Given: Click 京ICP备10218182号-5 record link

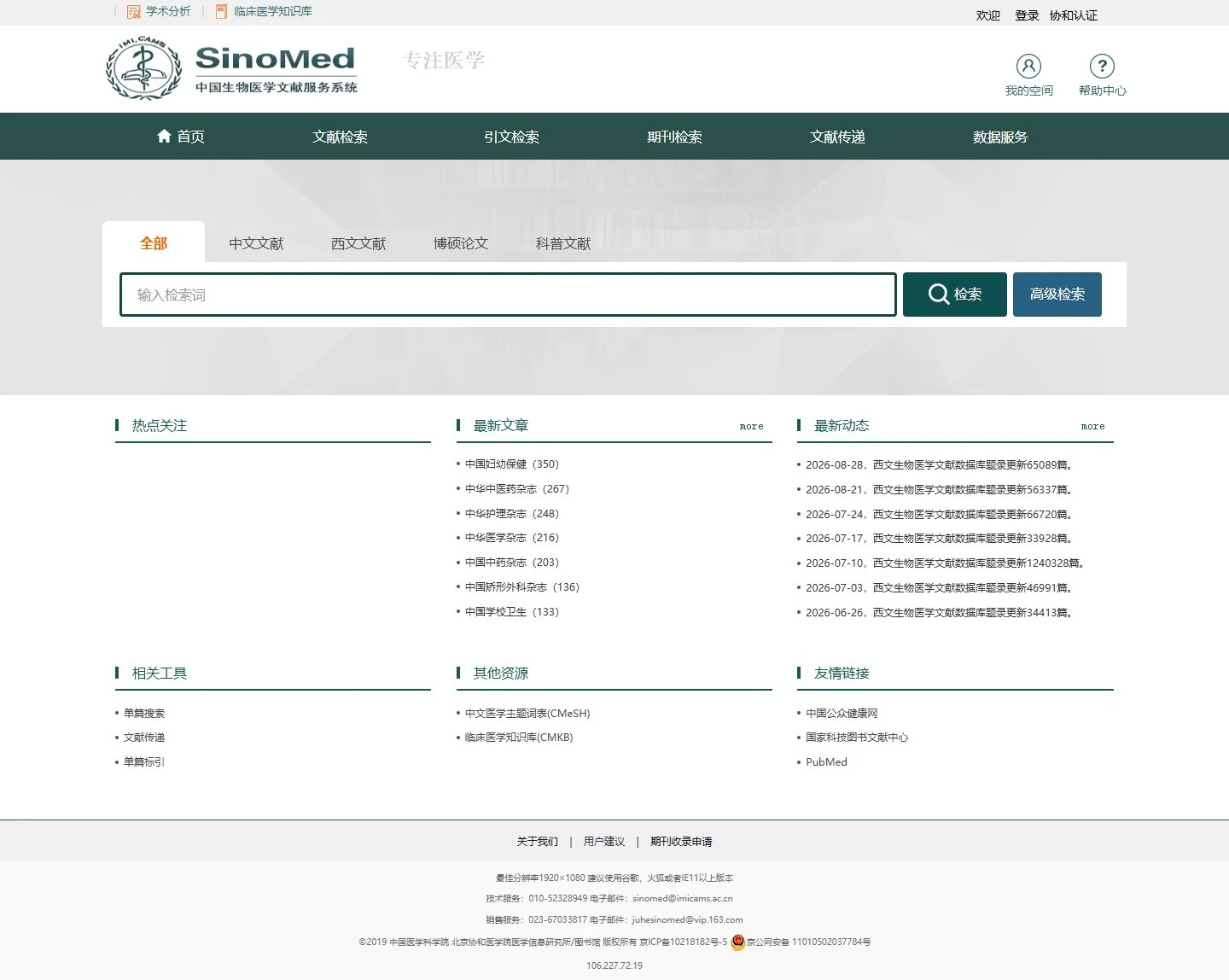Looking at the screenshot, I should pyautogui.click(x=684, y=942).
